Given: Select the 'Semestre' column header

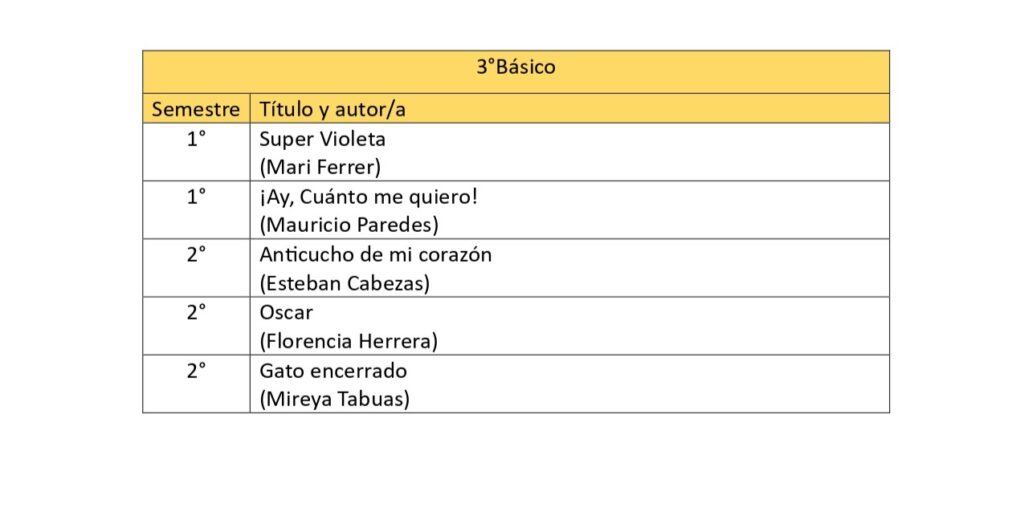Looking at the screenshot, I should (196, 109).
